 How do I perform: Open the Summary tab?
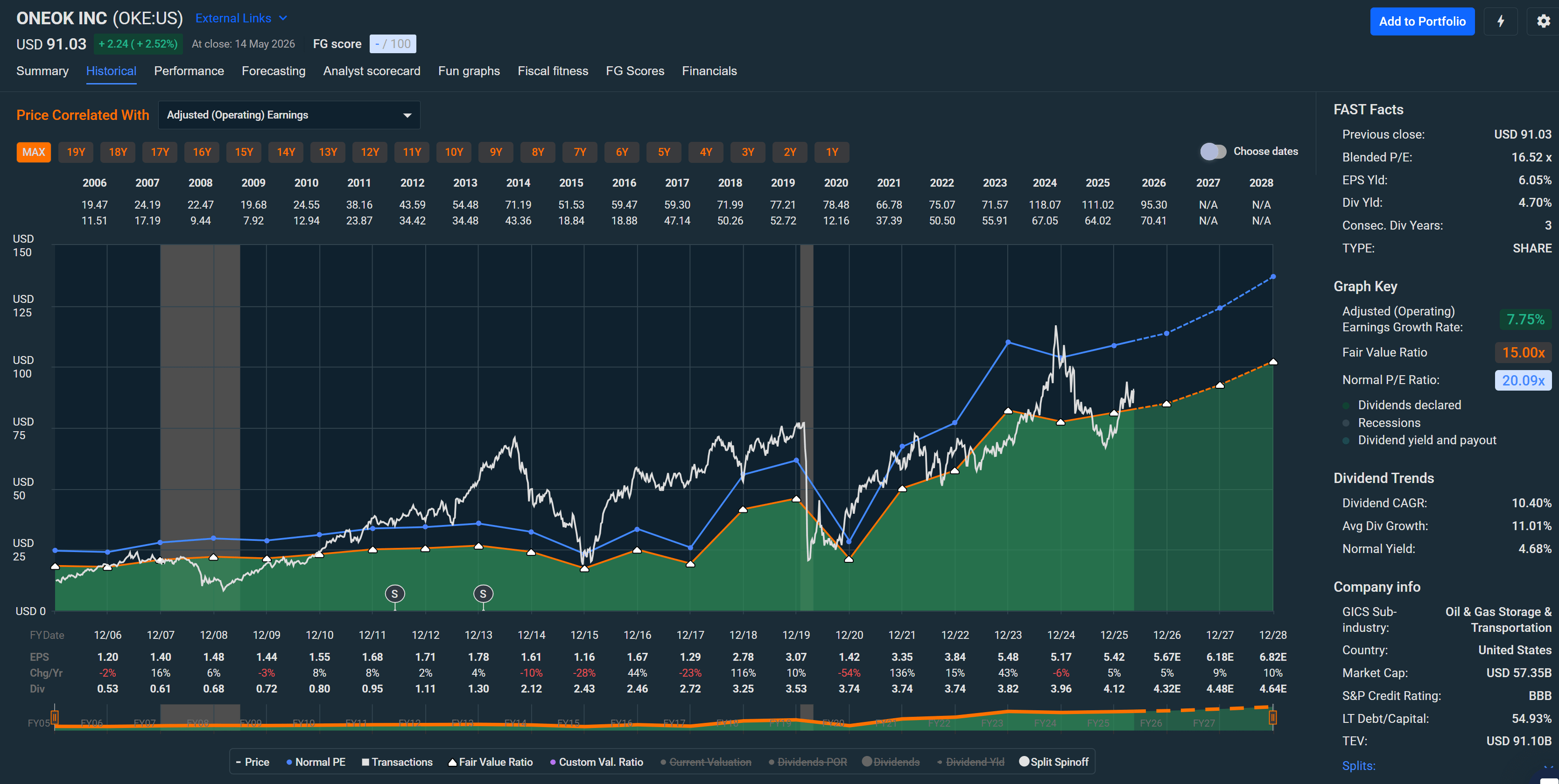(42, 71)
